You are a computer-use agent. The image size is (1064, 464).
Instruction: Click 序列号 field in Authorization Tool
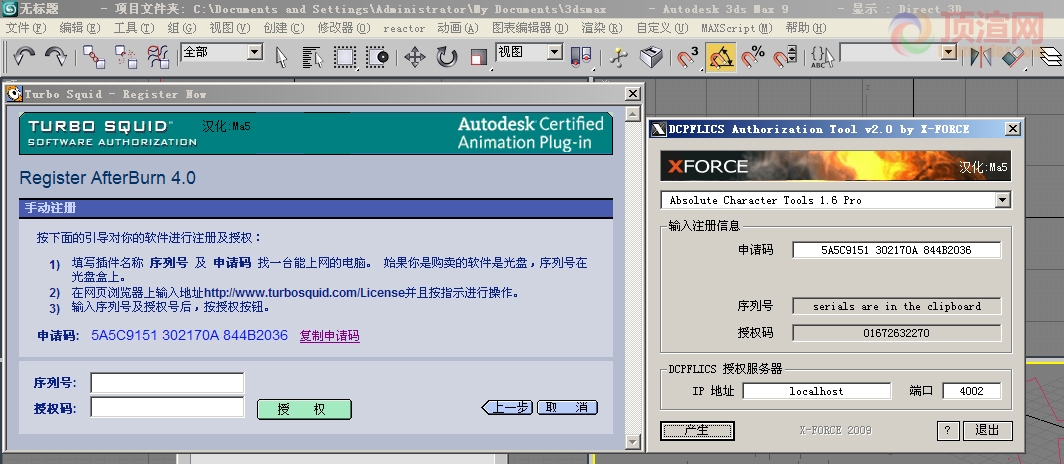[x=896, y=306]
